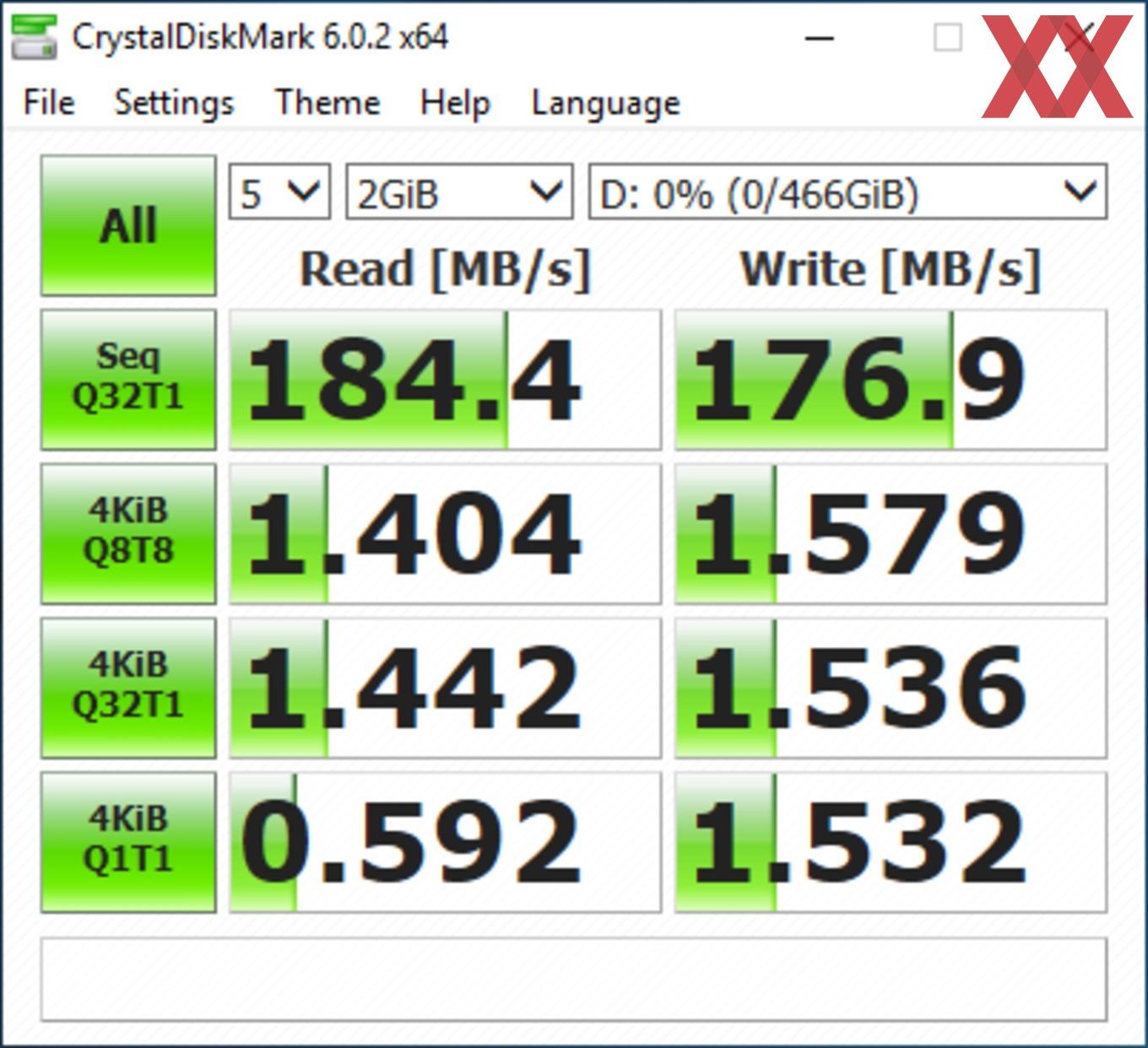Click the 4KiB Q8T8 read result 1.404
The width and height of the screenshot is (1148, 1048).
(x=445, y=533)
